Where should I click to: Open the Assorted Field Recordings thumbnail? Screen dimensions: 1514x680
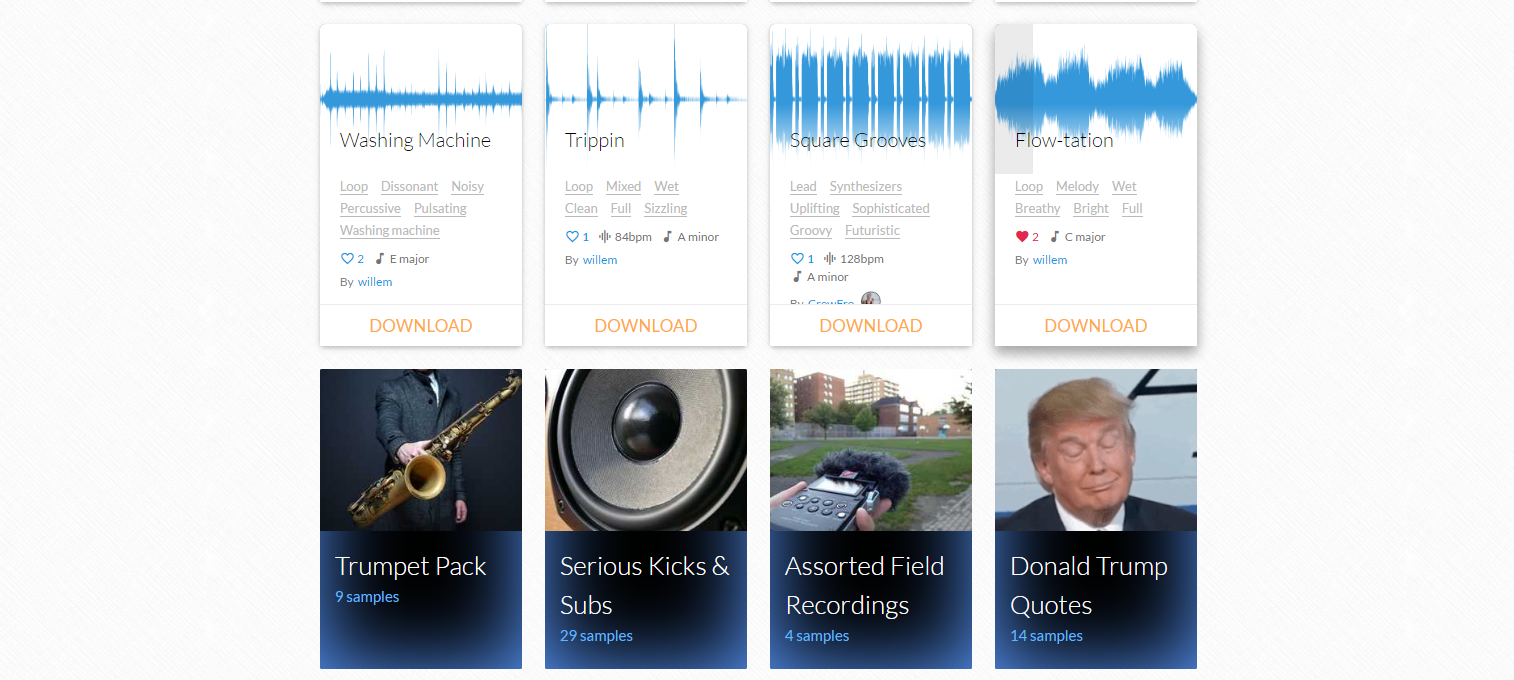pyautogui.click(x=871, y=450)
